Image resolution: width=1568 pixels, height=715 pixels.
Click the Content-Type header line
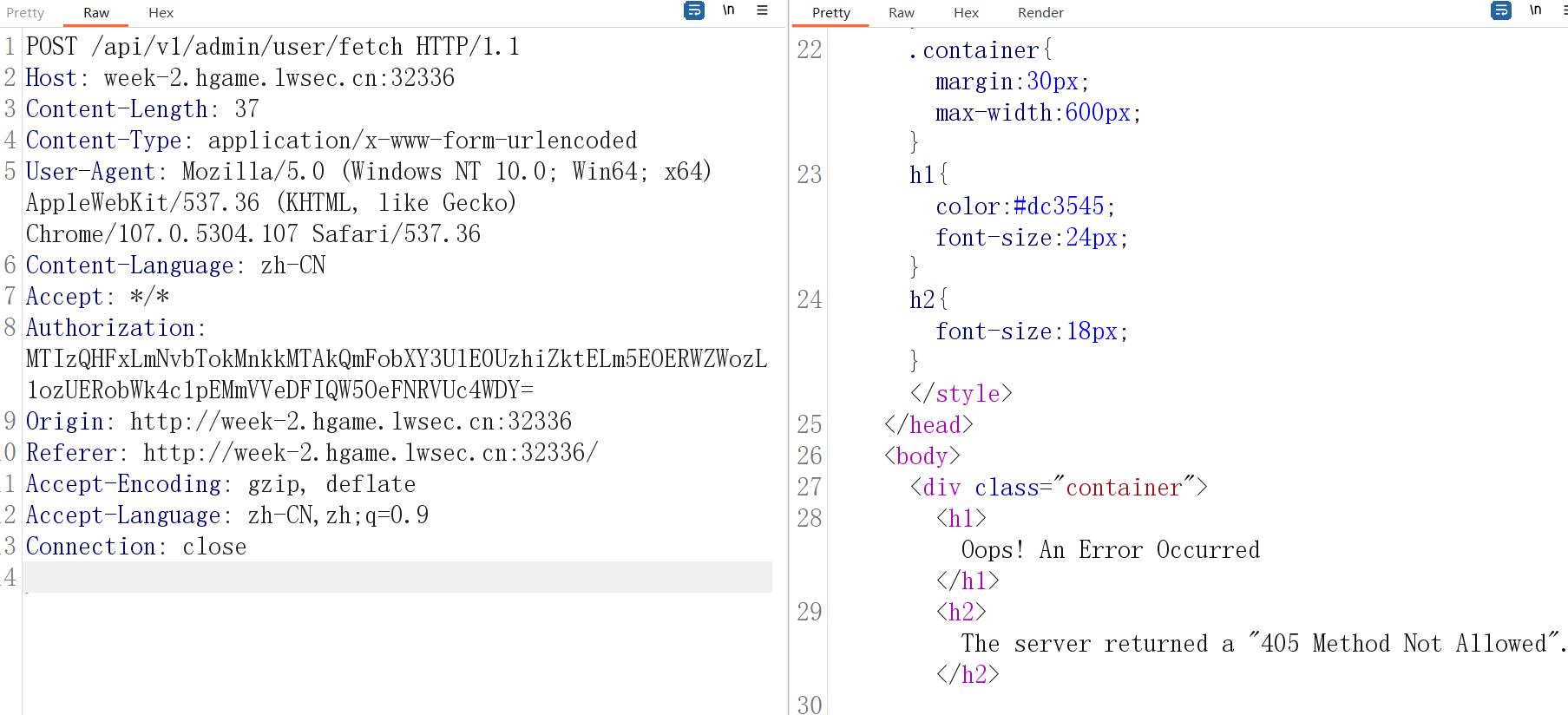pos(331,140)
